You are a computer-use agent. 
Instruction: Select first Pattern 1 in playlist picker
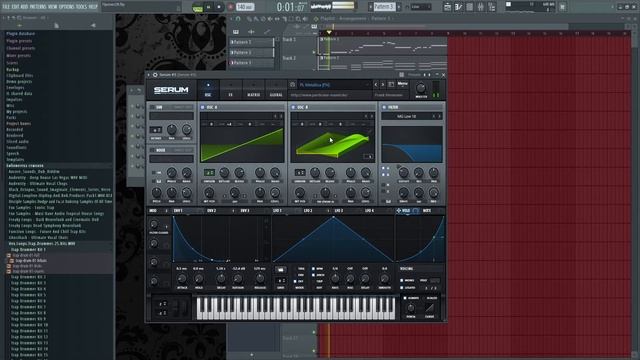click(x=251, y=42)
